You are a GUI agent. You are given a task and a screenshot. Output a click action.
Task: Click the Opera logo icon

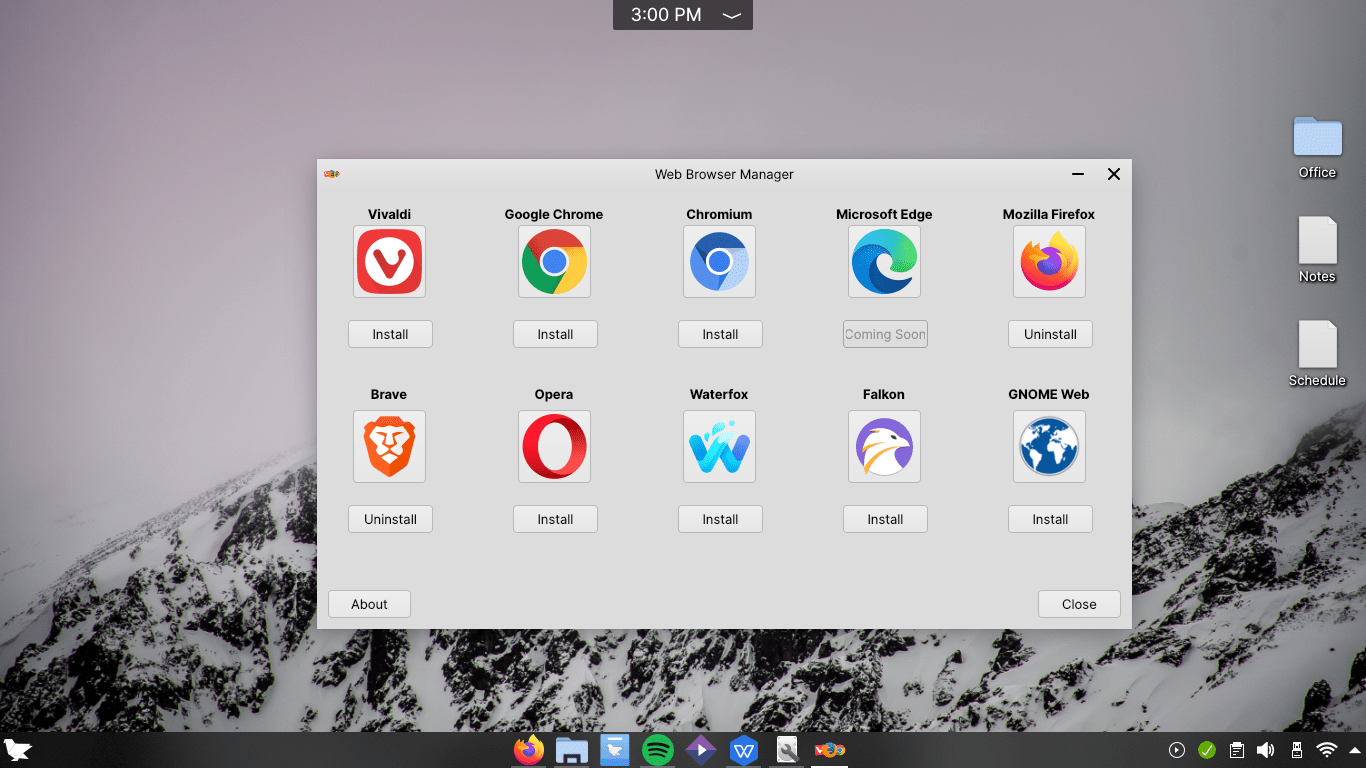[x=554, y=446]
